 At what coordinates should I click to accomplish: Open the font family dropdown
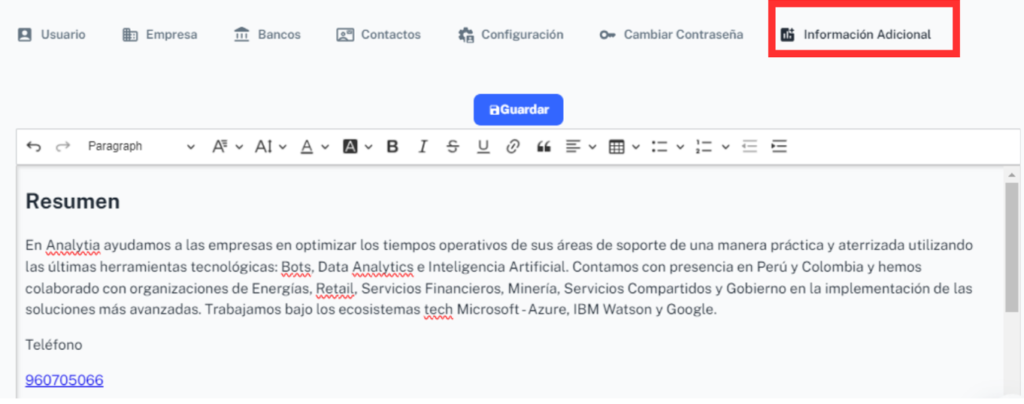click(x=227, y=147)
